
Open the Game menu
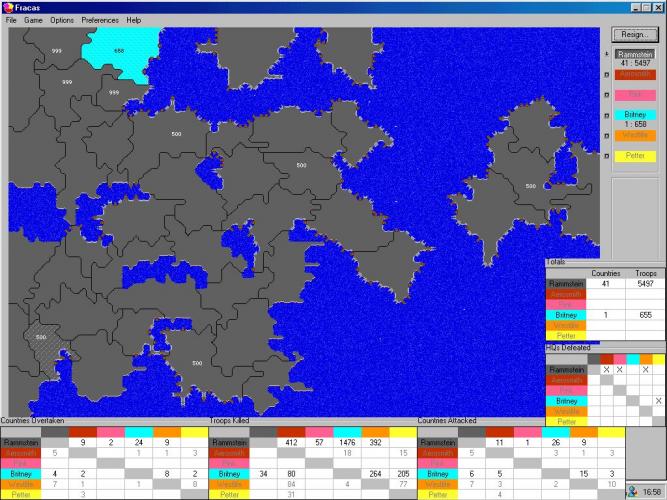coord(33,20)
